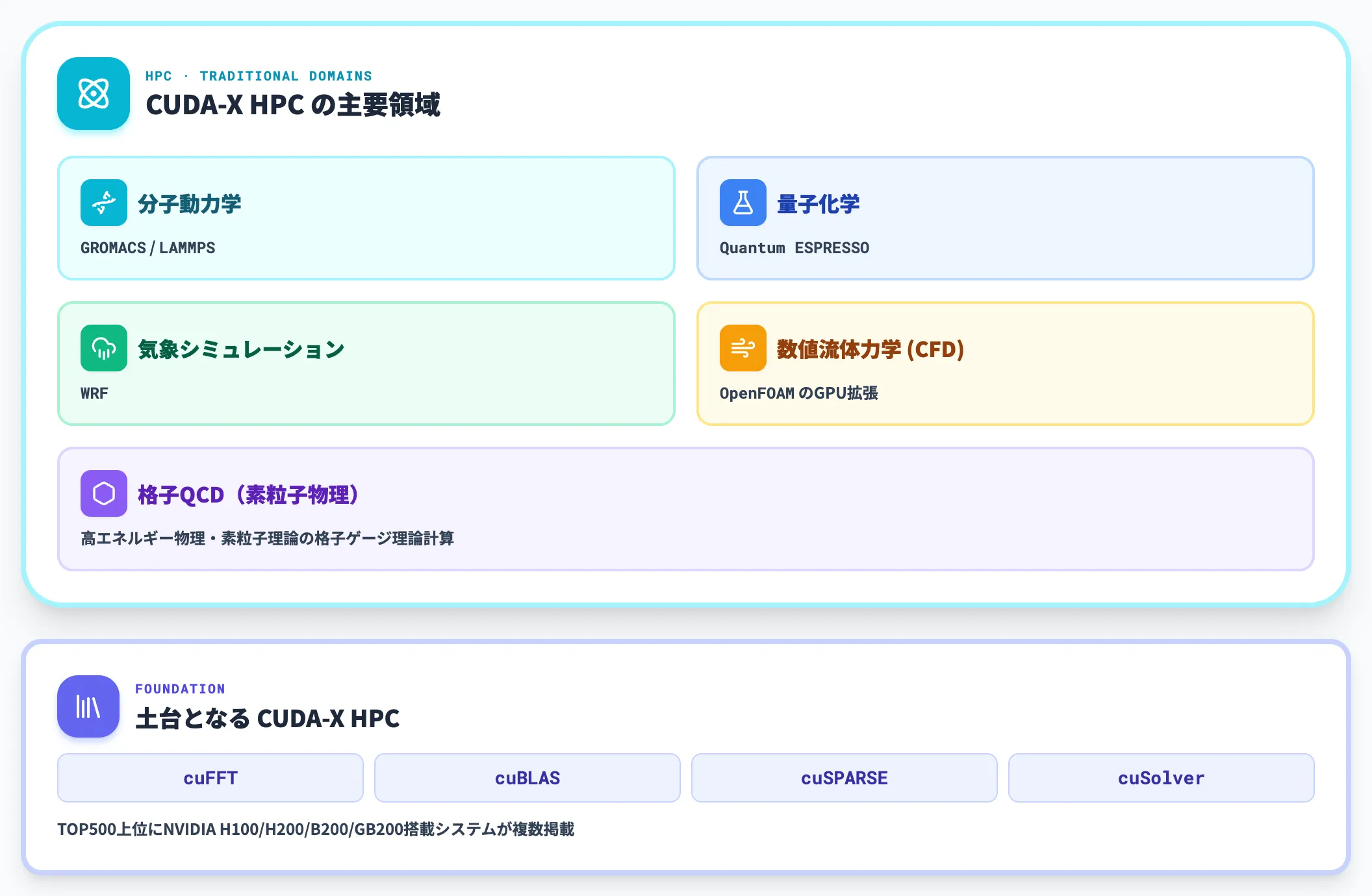
Task: Click the hexagon icon for 格子QCD
Action: (104, 493)
